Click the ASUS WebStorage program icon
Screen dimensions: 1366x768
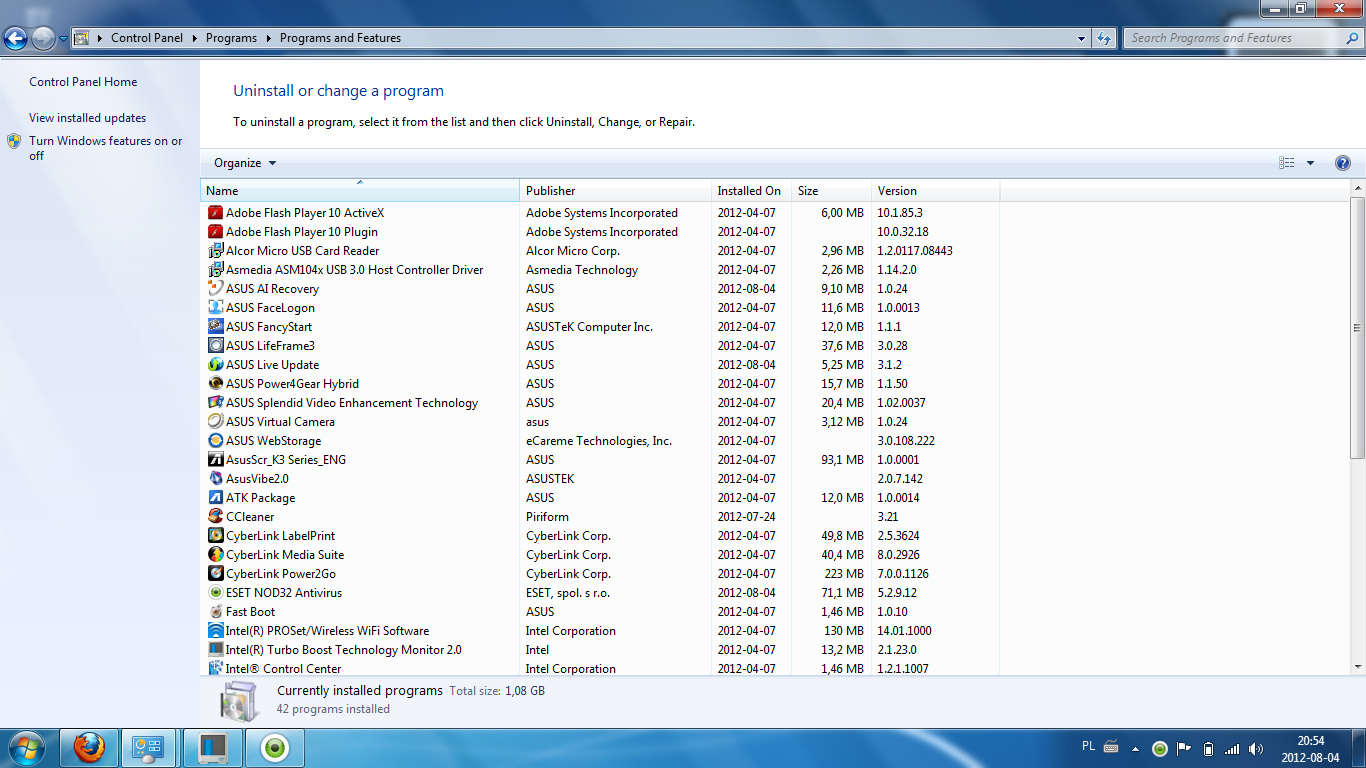click(x=215, y=441)
